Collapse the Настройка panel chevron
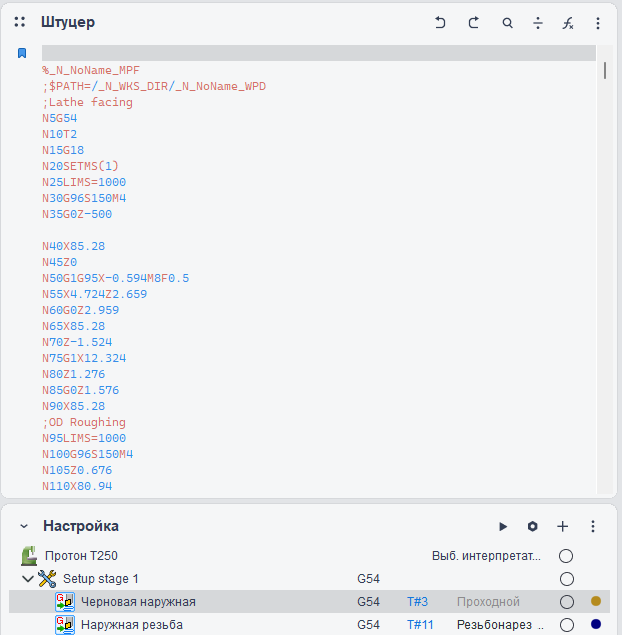The height and width of the screenshot is (635, 622). (x=24, y=526)
